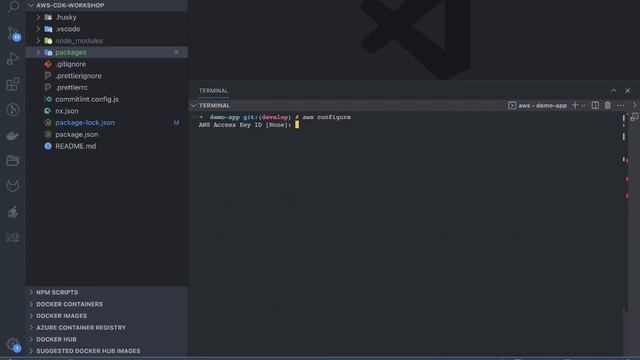Viewport: 640px width, 360px height.
Task: Click the 'aws configure' command text
Action: pyautogui.click(x=327, y=117)
